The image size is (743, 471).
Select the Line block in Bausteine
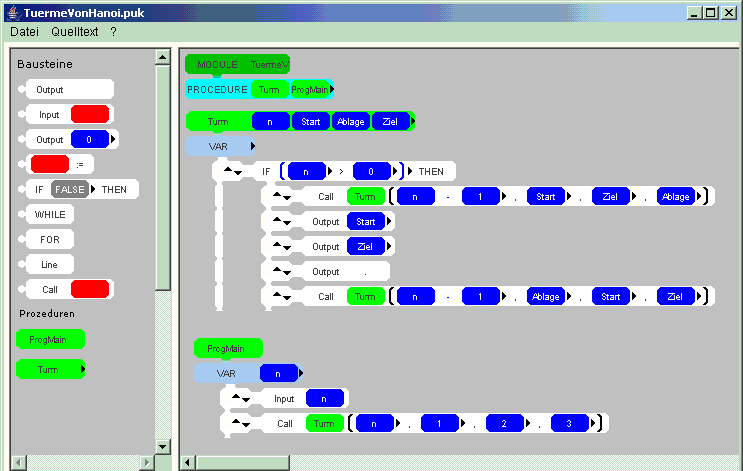[48, 265]
